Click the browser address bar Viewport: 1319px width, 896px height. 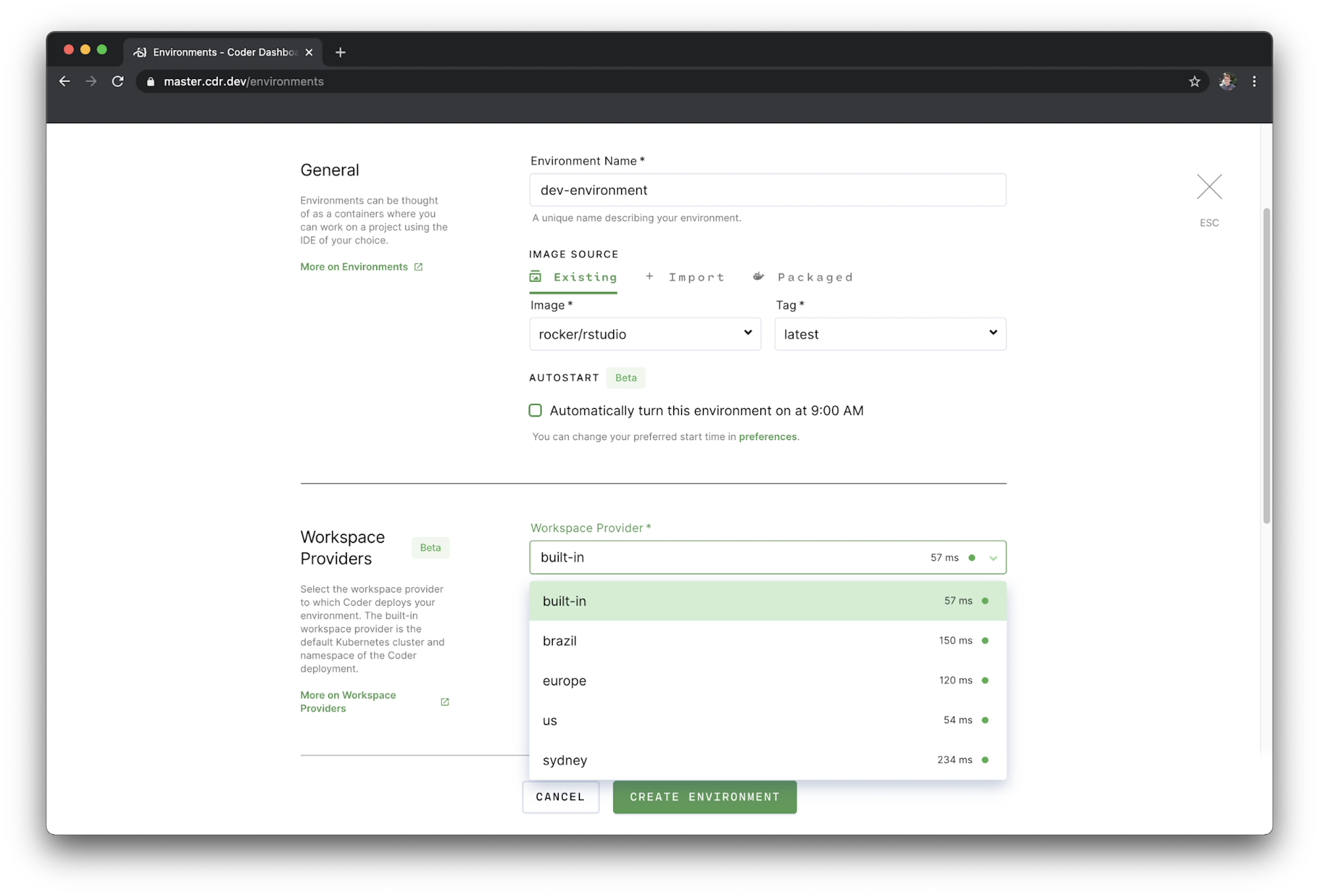pos(672,81)
